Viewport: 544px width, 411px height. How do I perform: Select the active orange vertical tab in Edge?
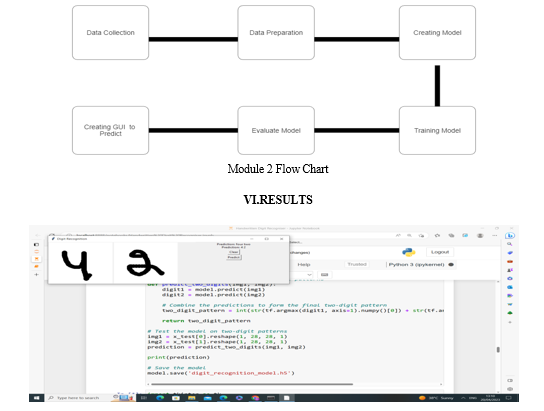click(36, 259)
